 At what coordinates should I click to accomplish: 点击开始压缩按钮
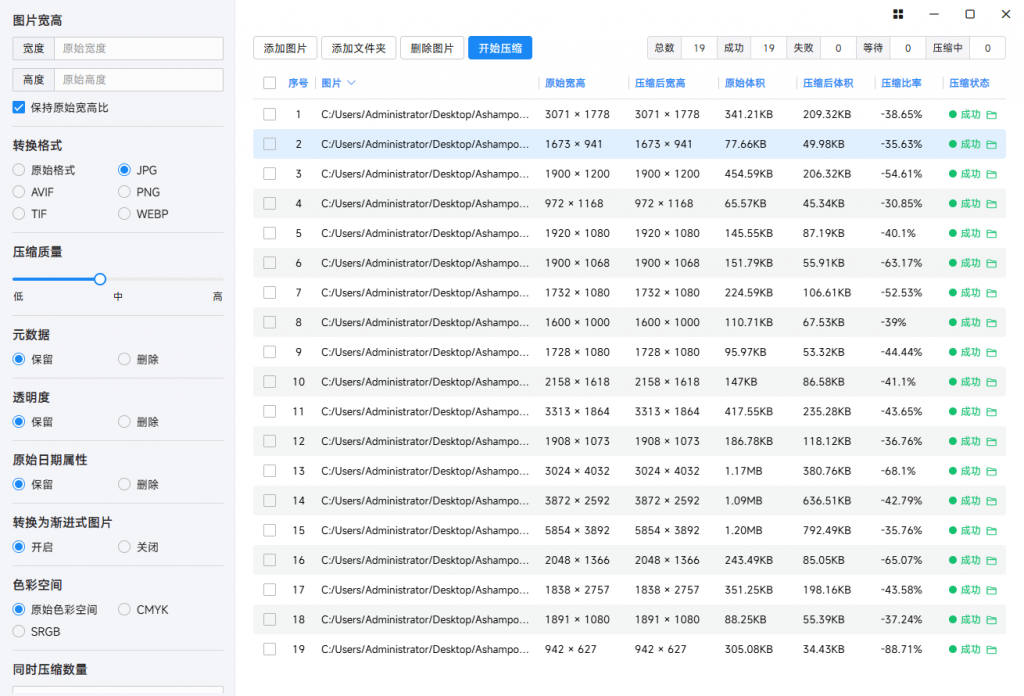(499, 47)
